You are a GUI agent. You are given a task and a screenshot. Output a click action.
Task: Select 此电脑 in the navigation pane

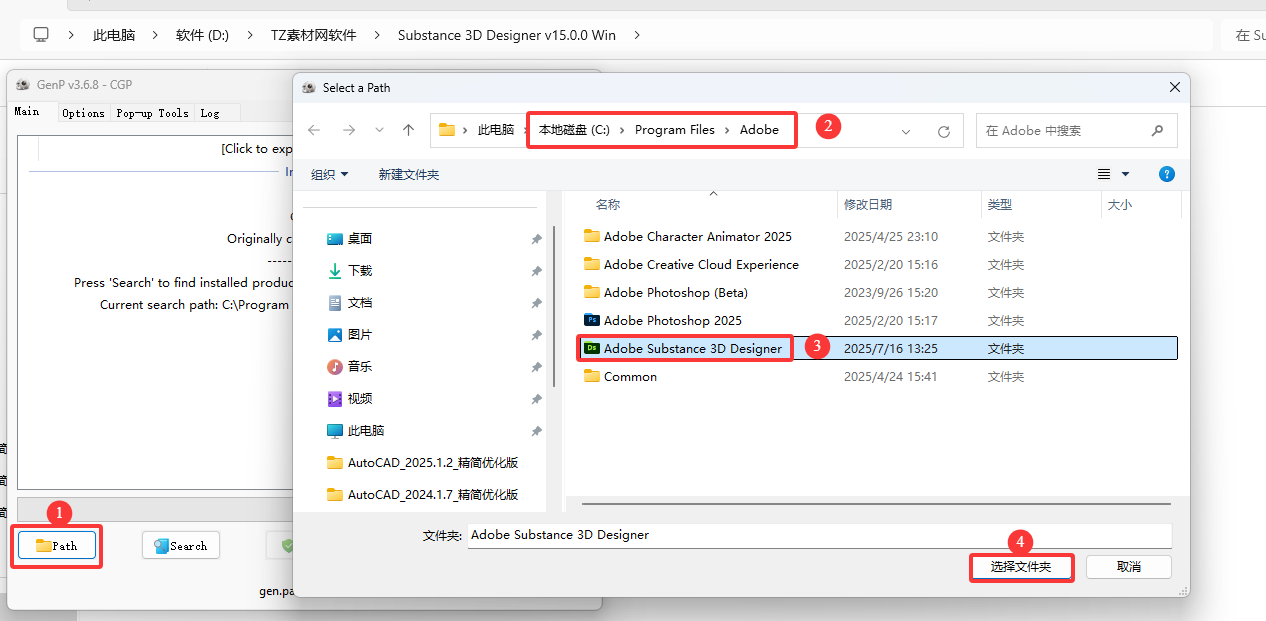(366, 430)
